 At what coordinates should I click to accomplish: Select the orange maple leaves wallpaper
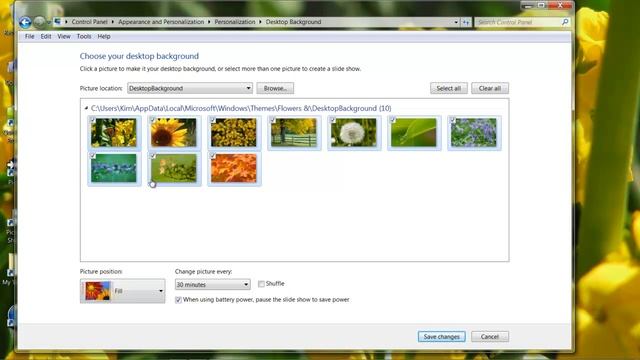(234, 168)
